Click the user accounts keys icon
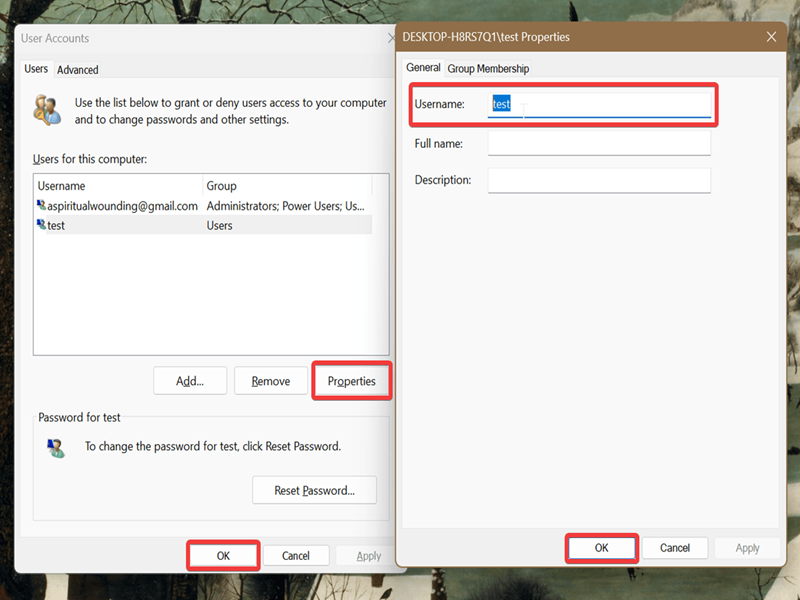This screenshot has width=800, height=600. (47, 110)
